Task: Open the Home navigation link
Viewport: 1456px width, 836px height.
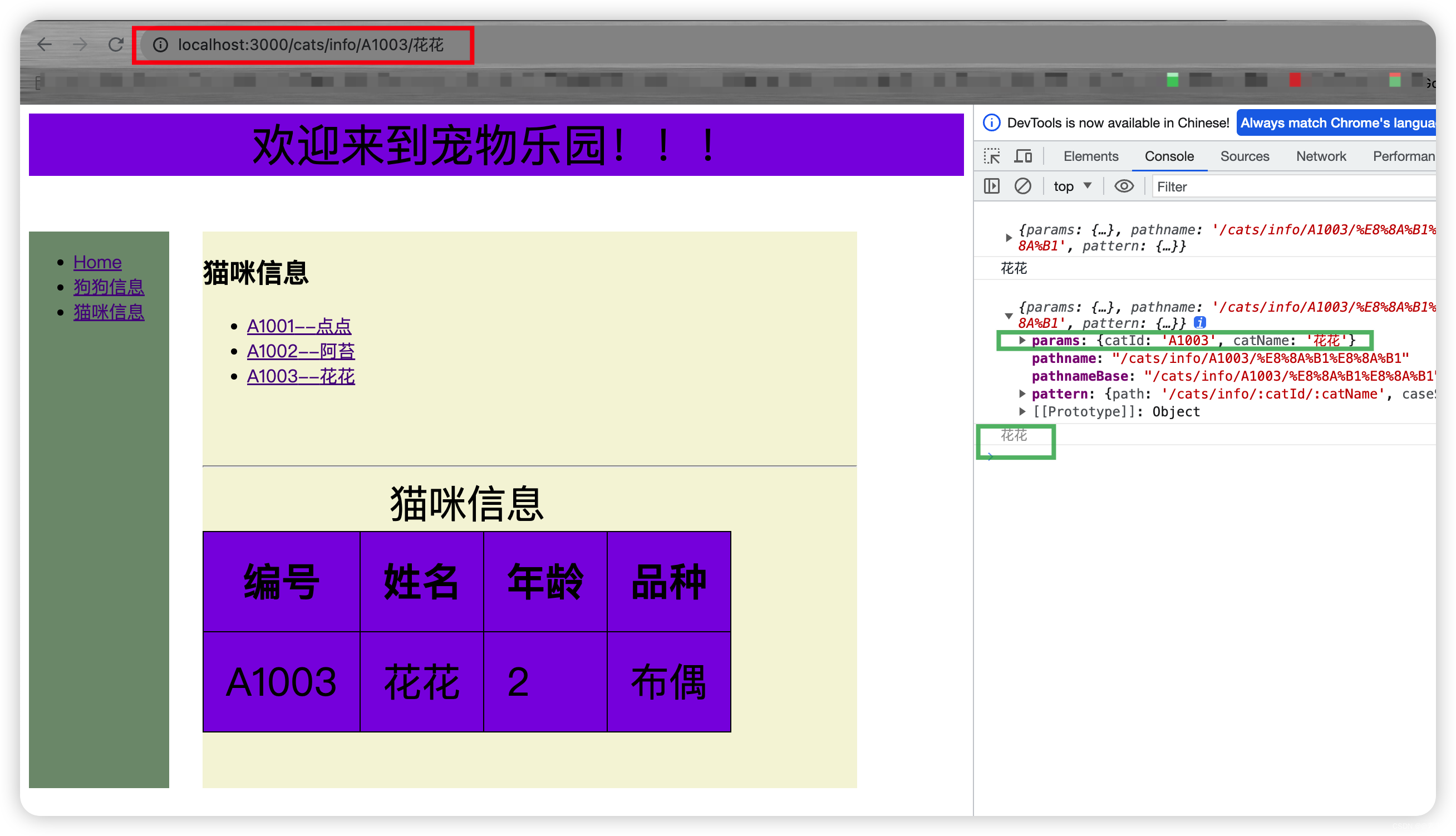Action: [x=97, y=262]
